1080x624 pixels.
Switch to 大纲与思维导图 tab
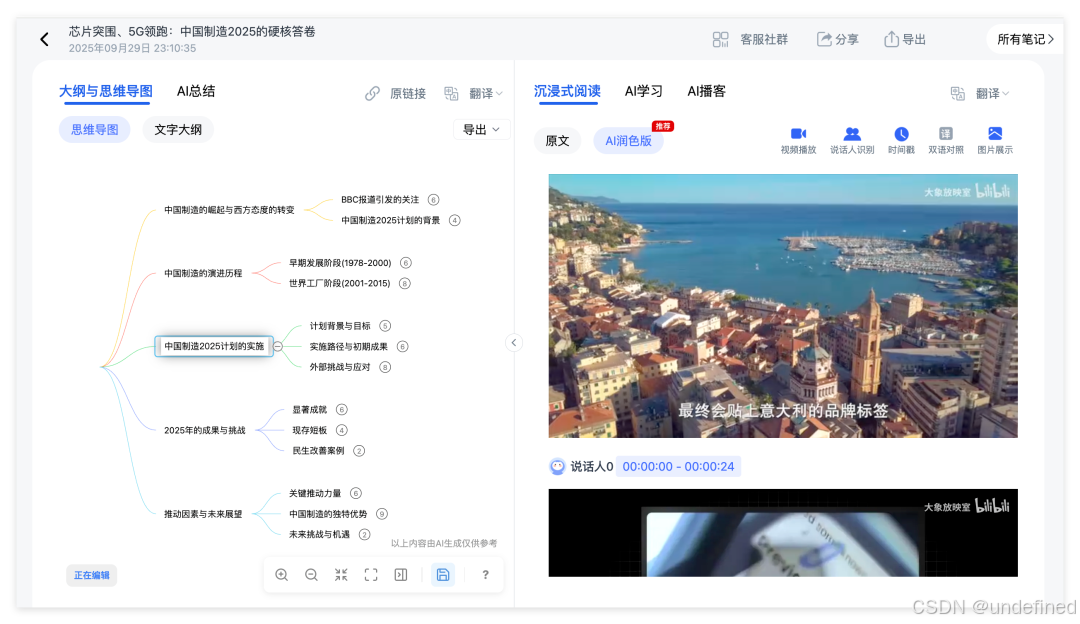click(x=106, y=91)
